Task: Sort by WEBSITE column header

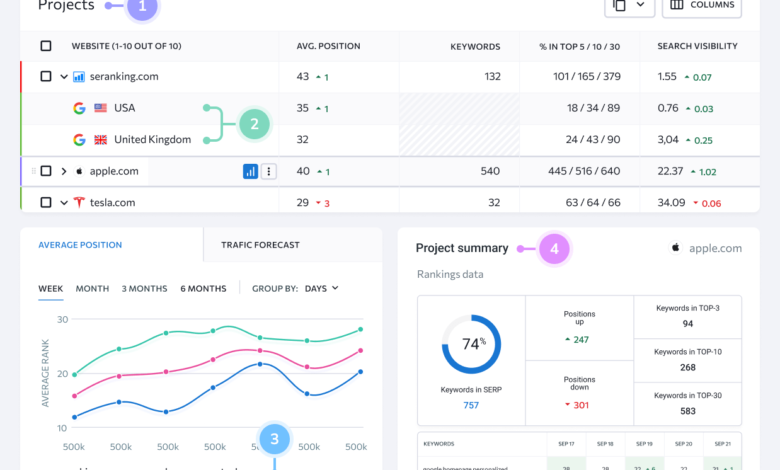Action: pos(126,46)
